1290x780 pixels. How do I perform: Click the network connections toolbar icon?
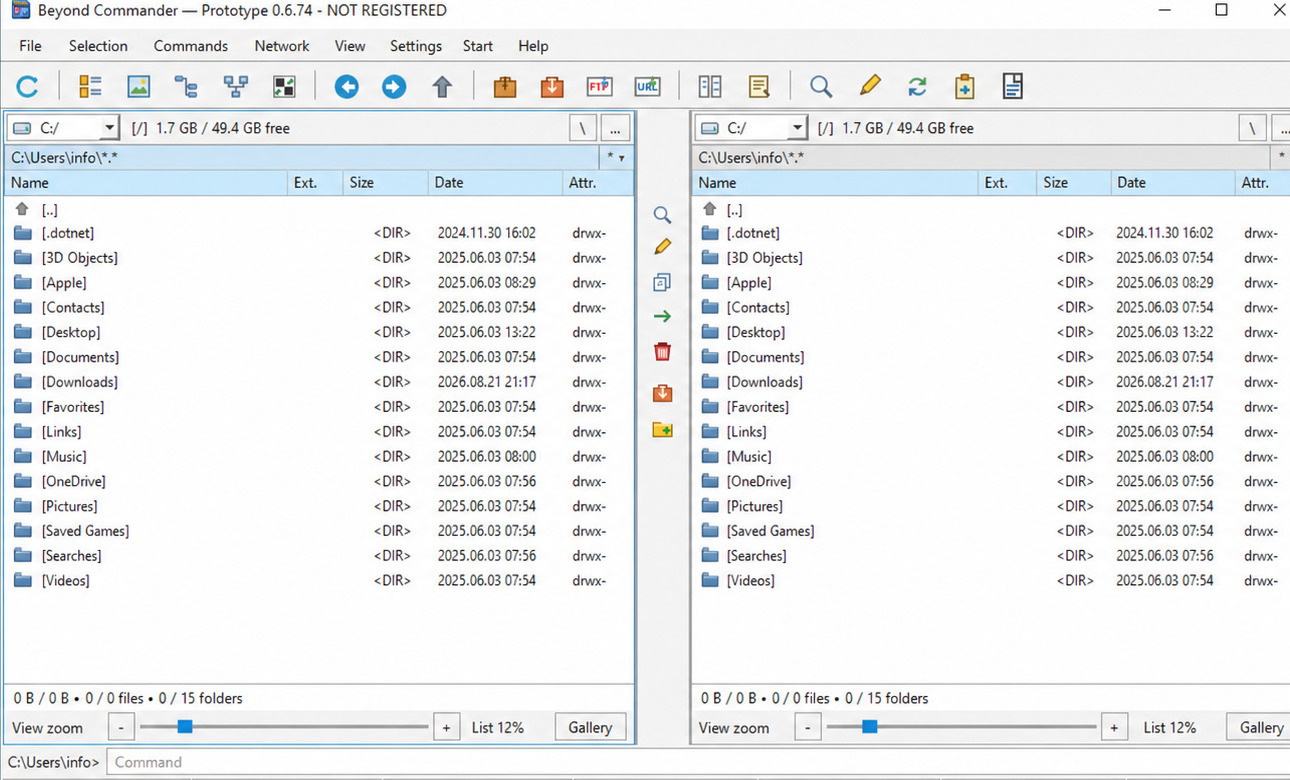pyautogui.click(x=236, y=87)
